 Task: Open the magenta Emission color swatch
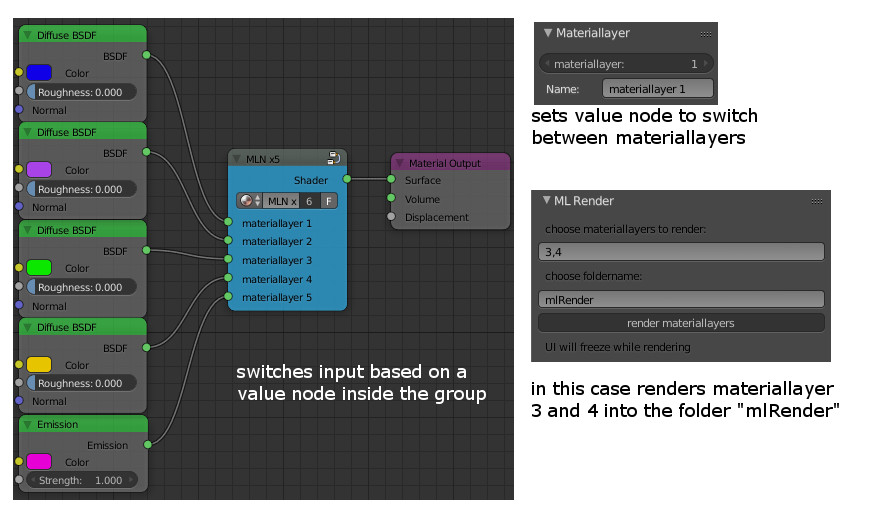[x=39, y=462]
